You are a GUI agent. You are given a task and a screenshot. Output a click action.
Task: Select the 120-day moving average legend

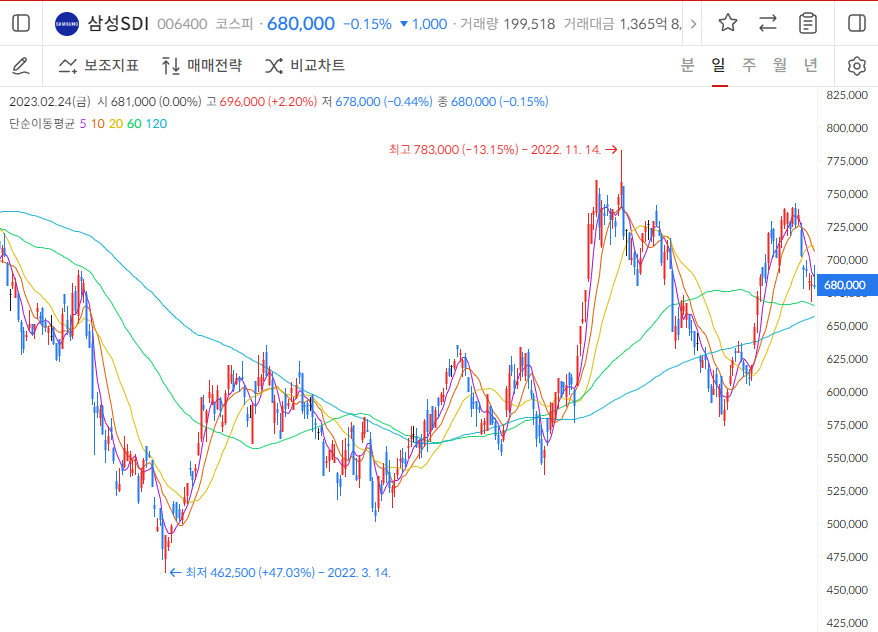156,124
